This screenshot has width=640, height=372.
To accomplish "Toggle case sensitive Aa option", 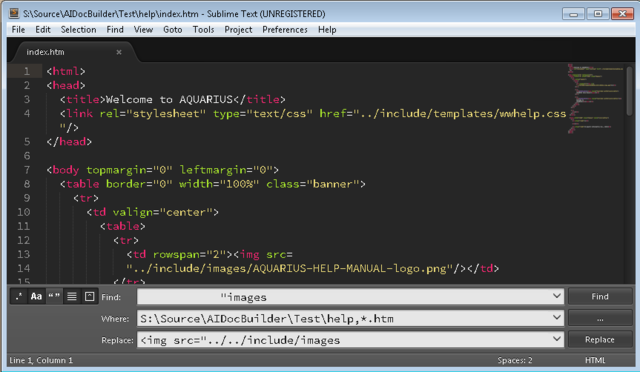I will pos(36,297).
